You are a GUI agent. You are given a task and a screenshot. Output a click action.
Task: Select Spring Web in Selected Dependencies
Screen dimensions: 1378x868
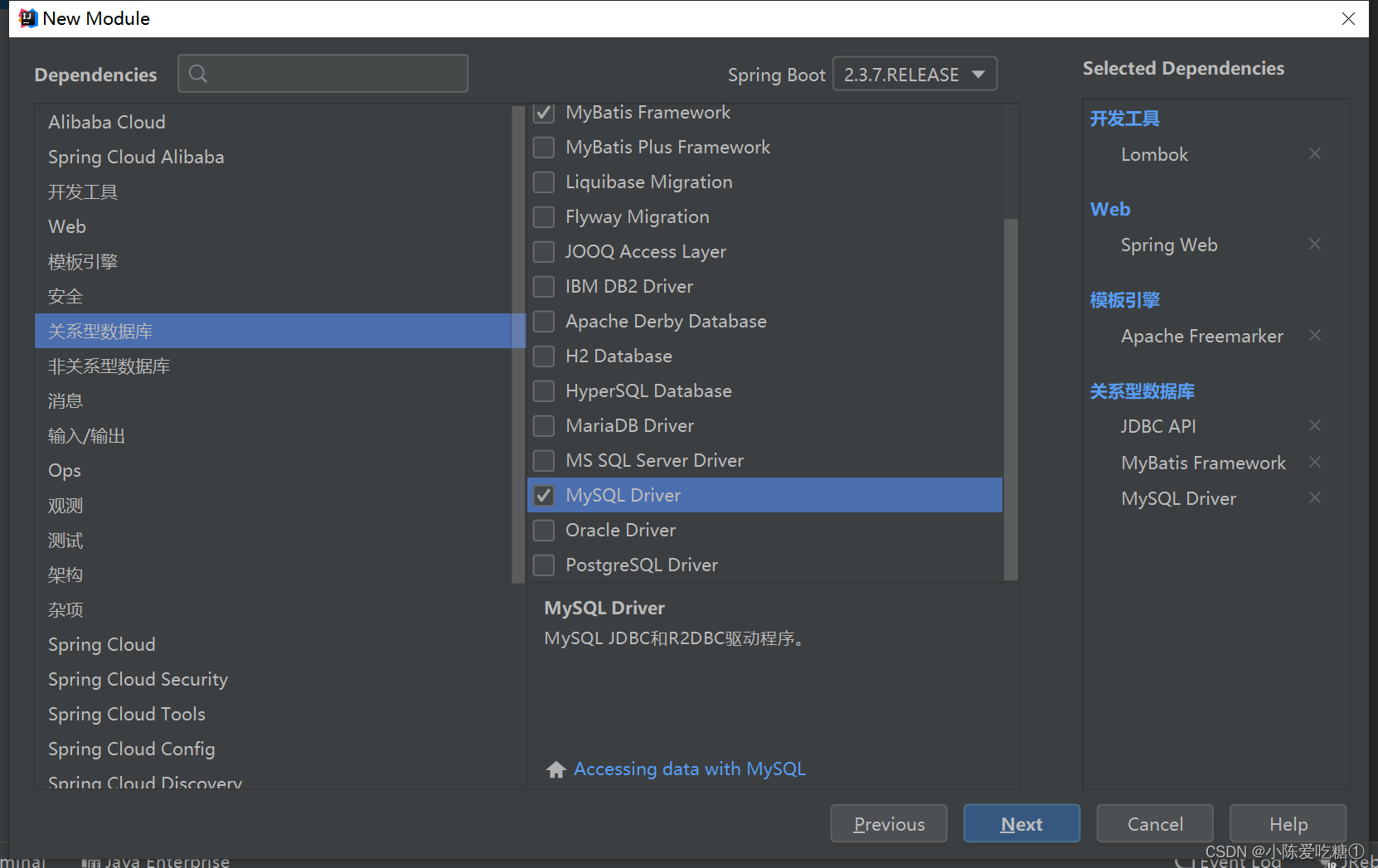1169,245
